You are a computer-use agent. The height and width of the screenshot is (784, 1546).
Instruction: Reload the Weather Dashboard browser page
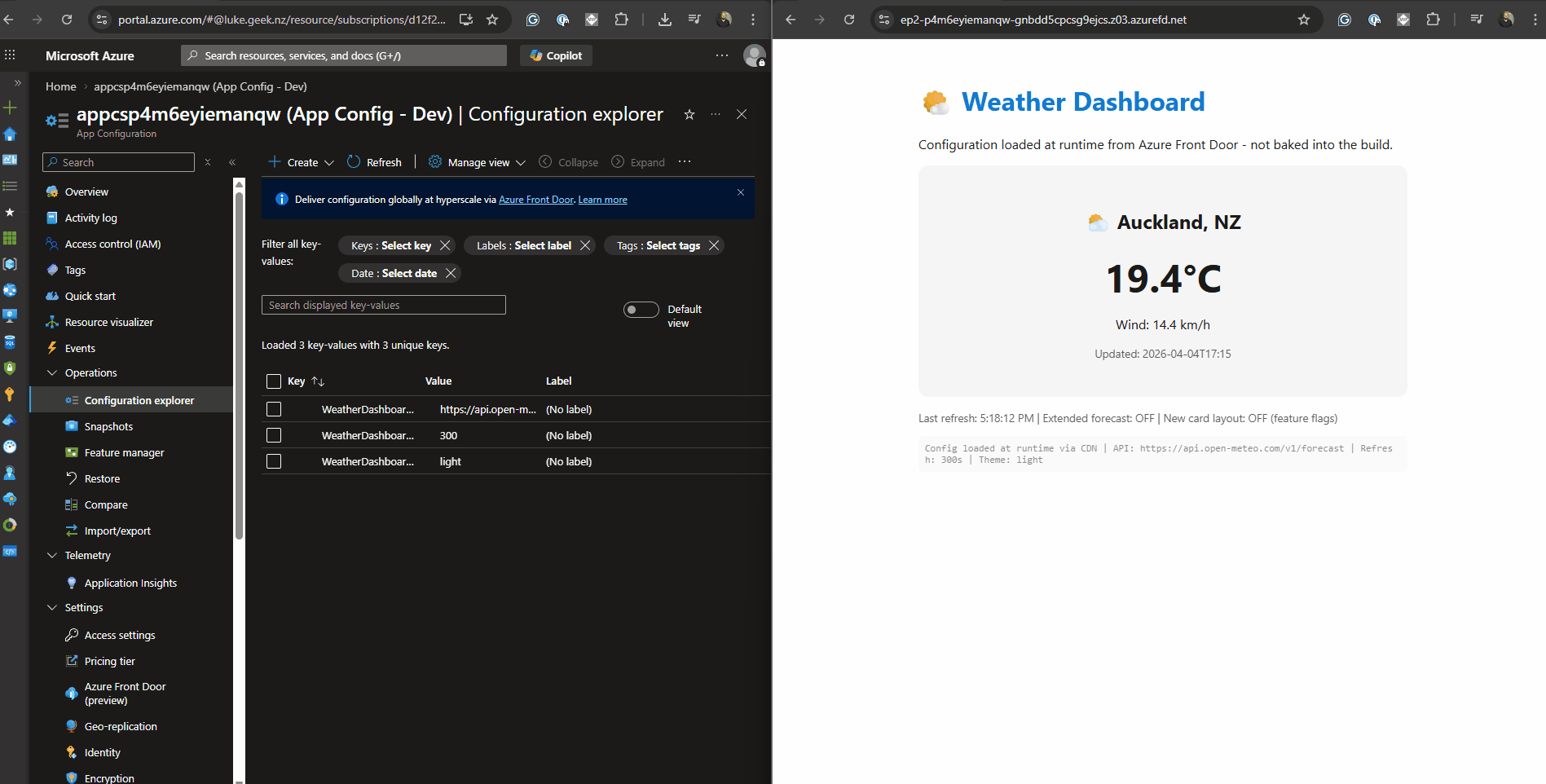coord(849,20)
